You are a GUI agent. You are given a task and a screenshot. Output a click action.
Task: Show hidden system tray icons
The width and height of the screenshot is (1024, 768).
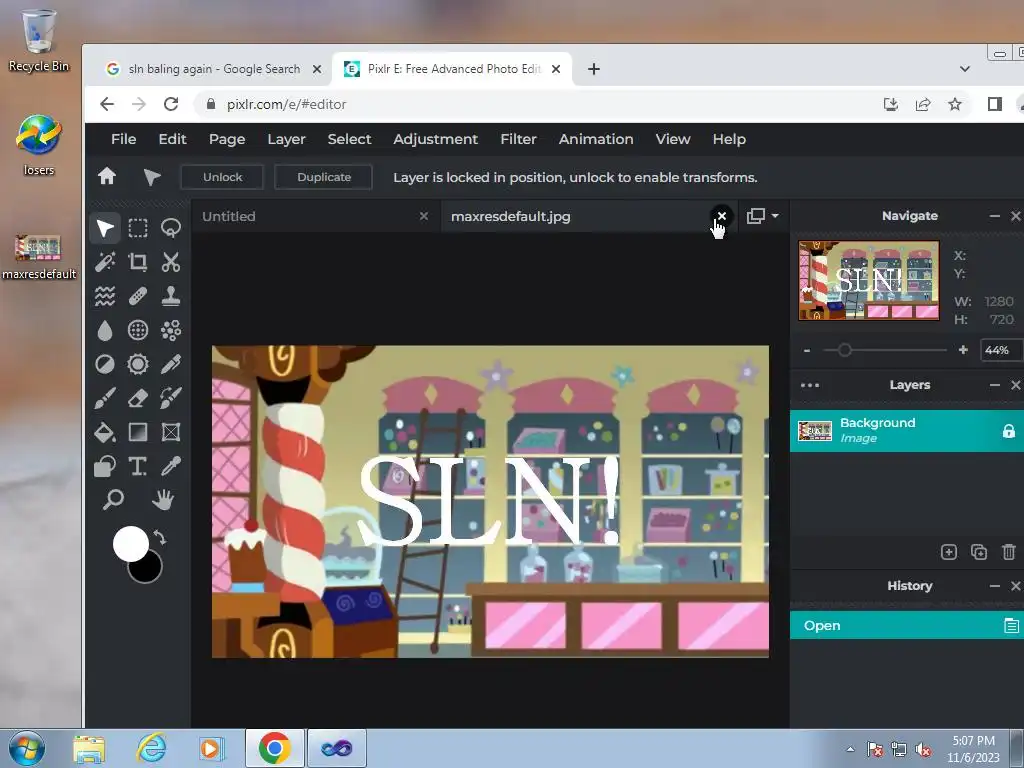coord(850,749)
